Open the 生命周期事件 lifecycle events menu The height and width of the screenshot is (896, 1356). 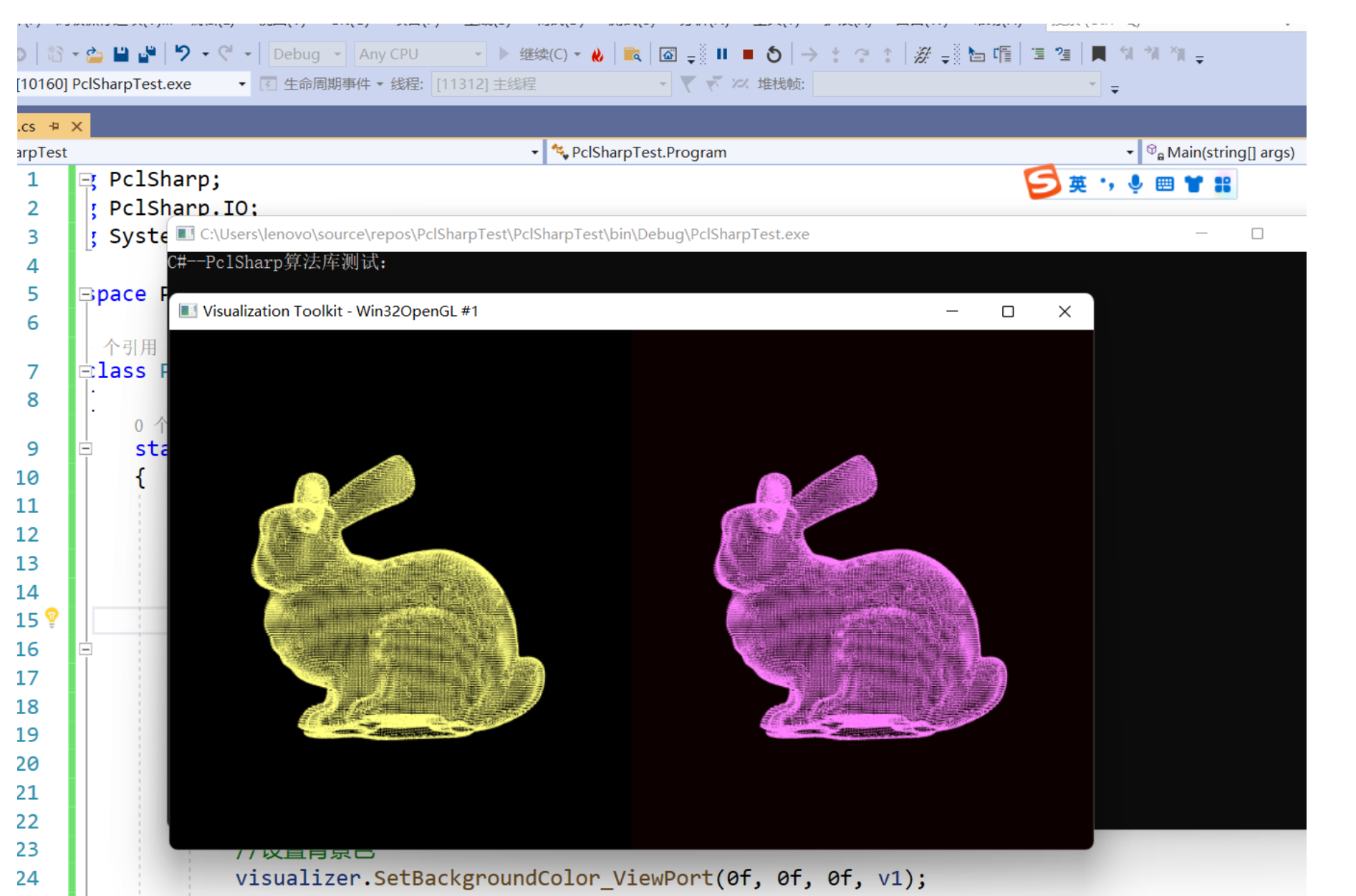click(x=327, y=84)
